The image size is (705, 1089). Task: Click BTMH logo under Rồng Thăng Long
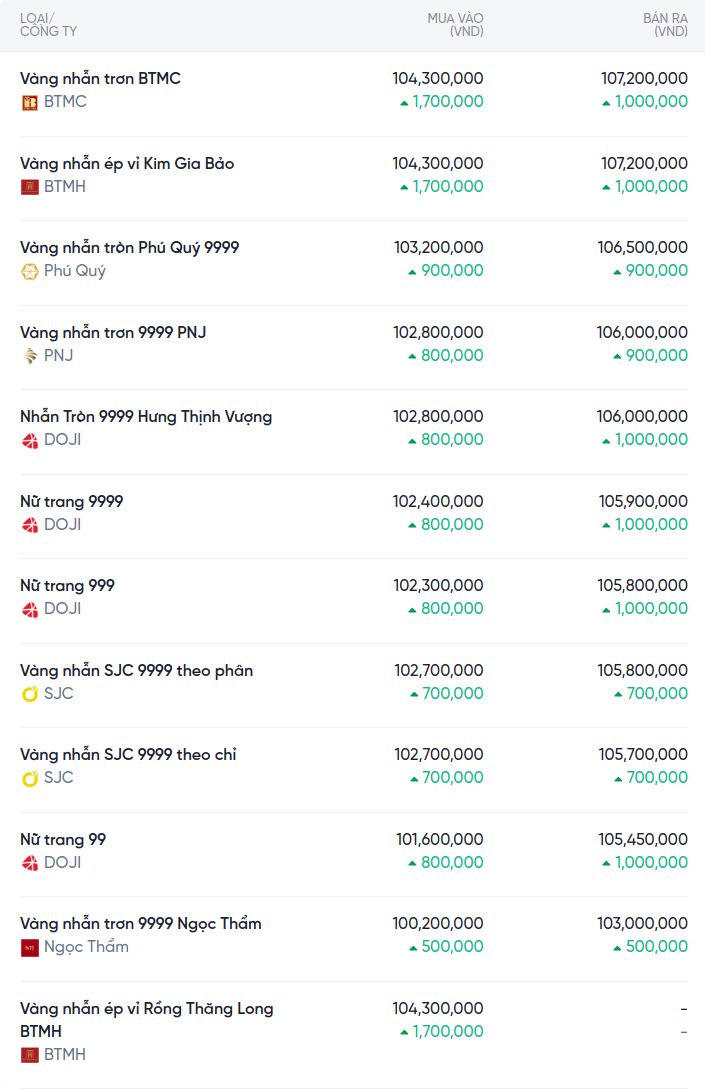(29, 1055)
